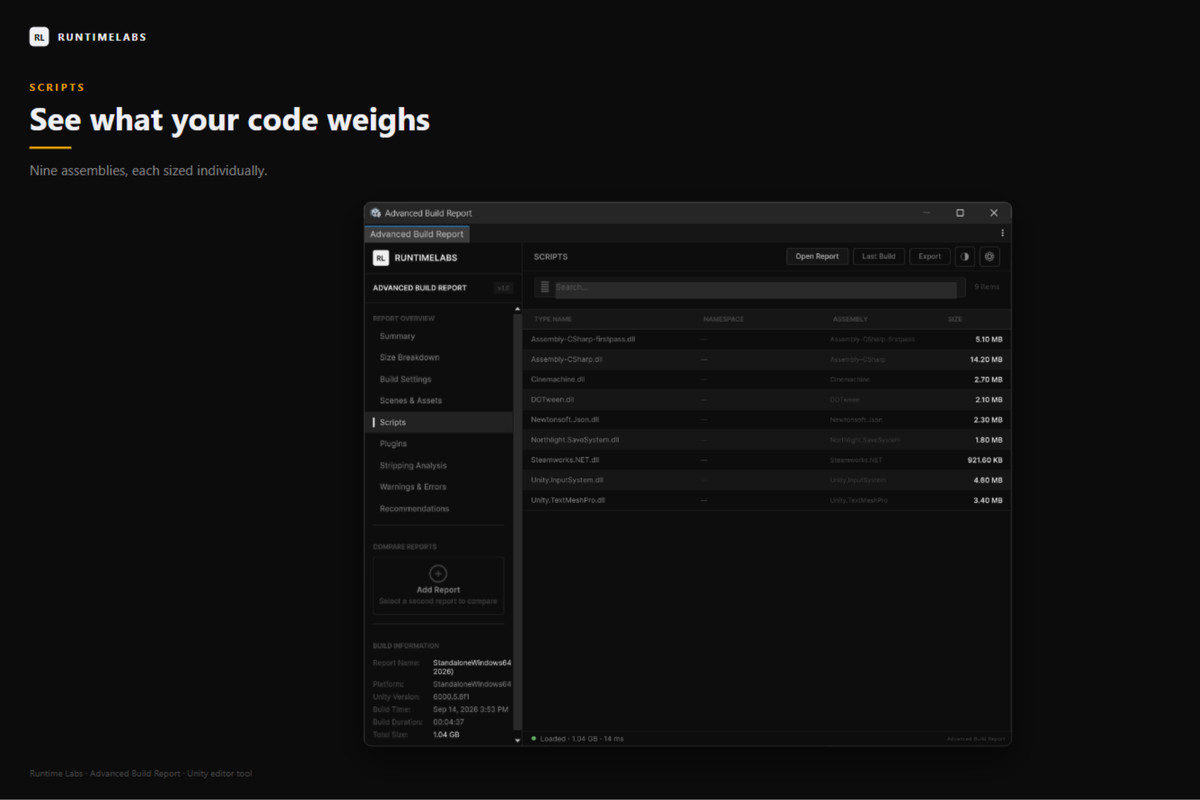Open the three-dot window options menu
This screenshot has height=800, width=1200.
1003,233
